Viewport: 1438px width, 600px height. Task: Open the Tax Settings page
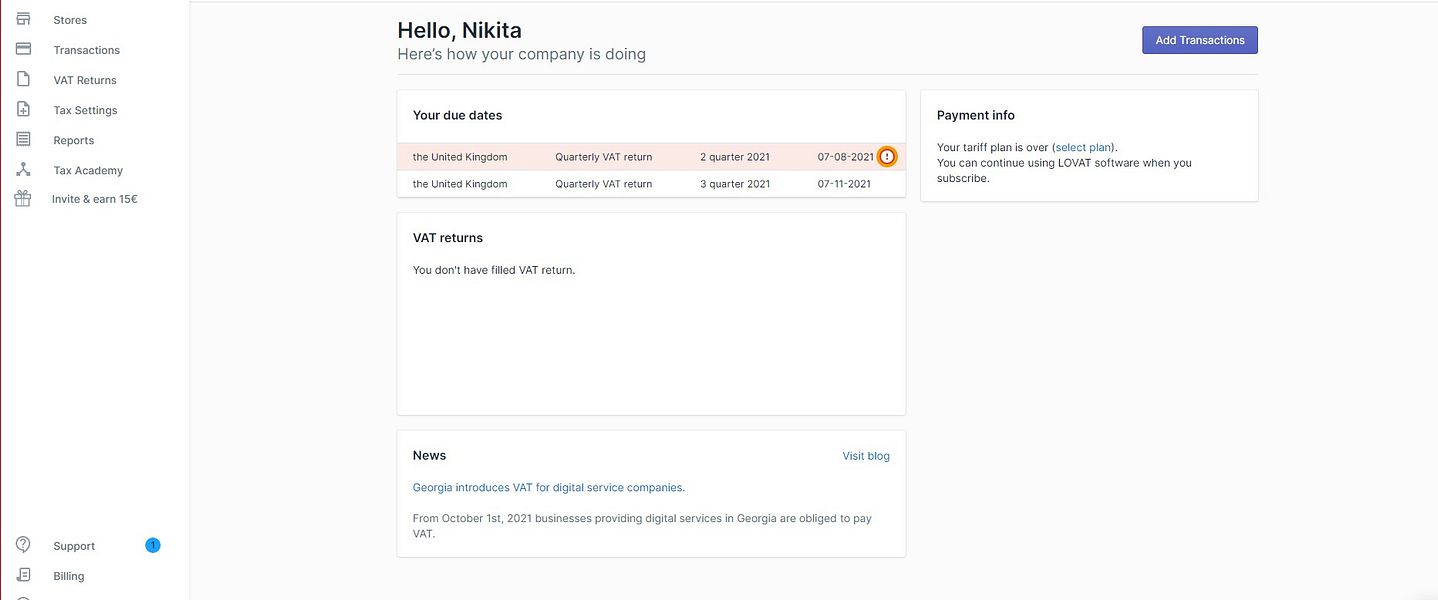[85, 110]
